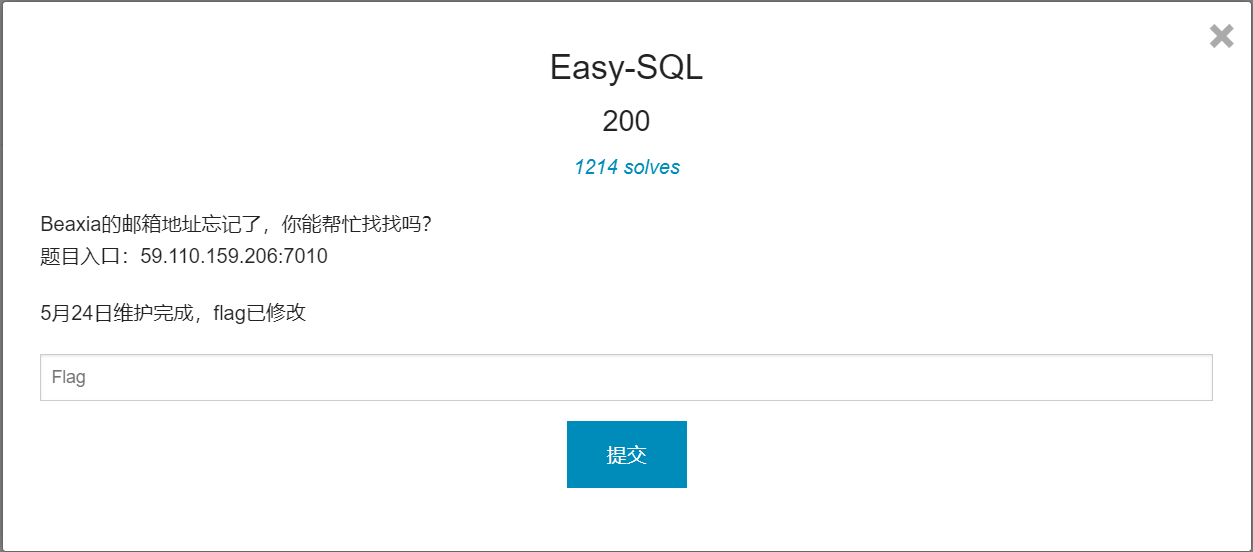Click the Easy-SQL challenge title

pos(626,68)
